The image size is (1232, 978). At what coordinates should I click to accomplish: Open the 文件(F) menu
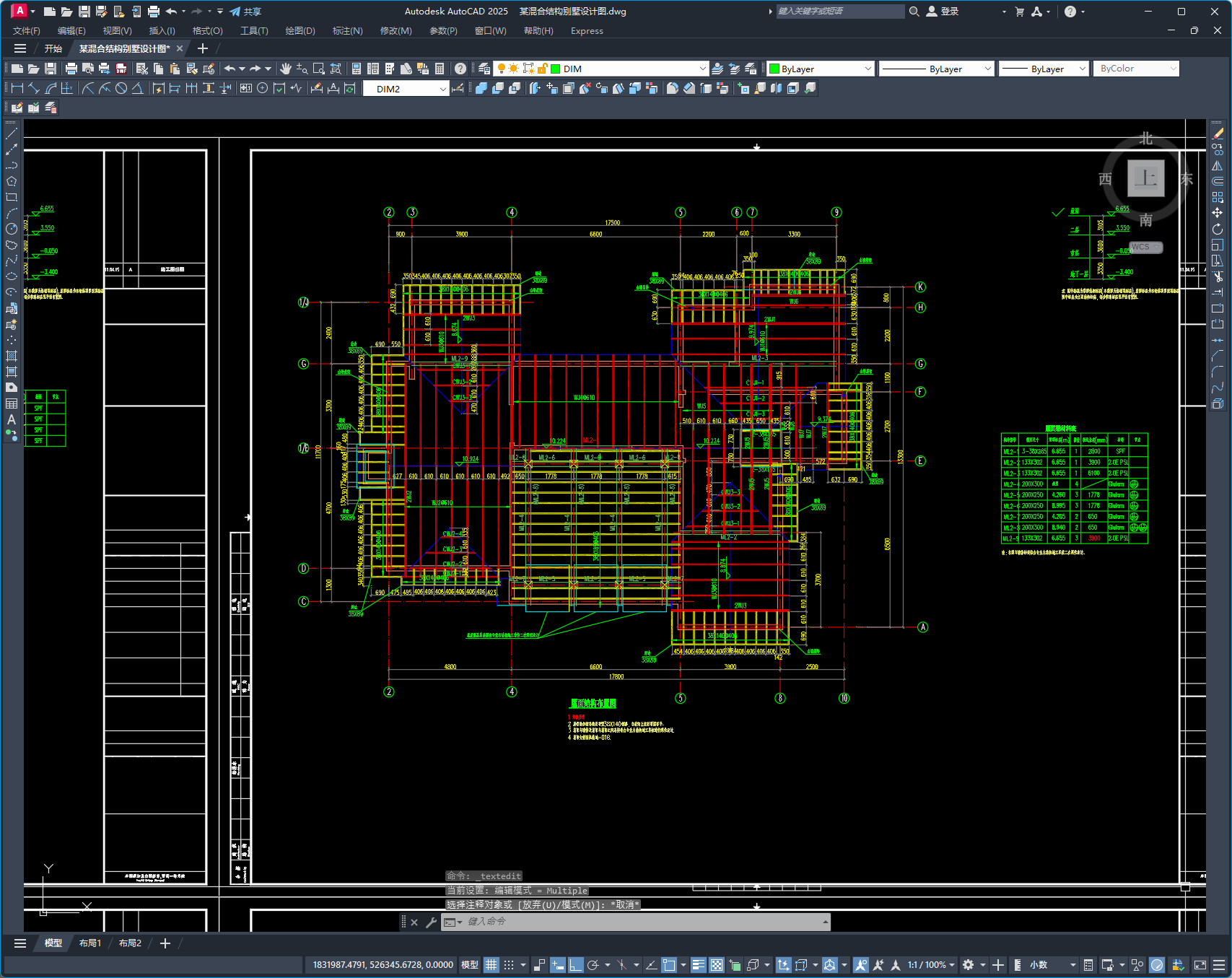tap(27, 31)
